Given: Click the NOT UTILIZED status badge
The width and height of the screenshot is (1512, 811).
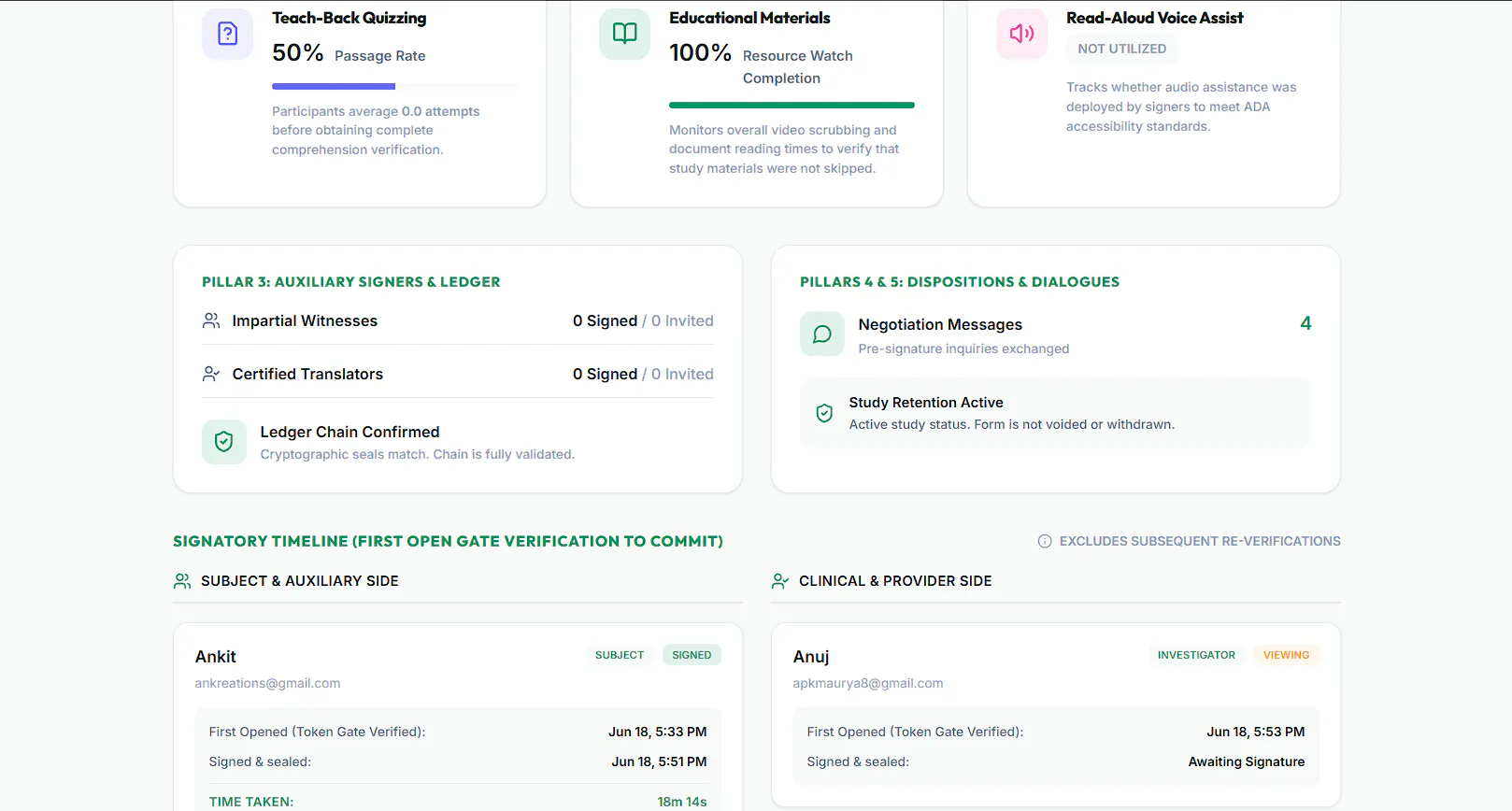Looking at the screenshot, I should click(x=1121, y=49).
